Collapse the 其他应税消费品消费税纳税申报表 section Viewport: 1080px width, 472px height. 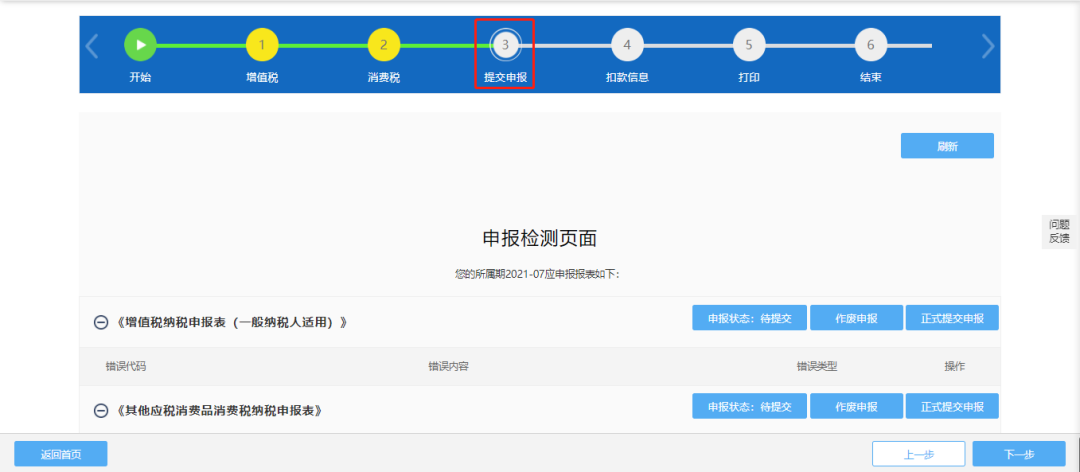pos(101,410)
